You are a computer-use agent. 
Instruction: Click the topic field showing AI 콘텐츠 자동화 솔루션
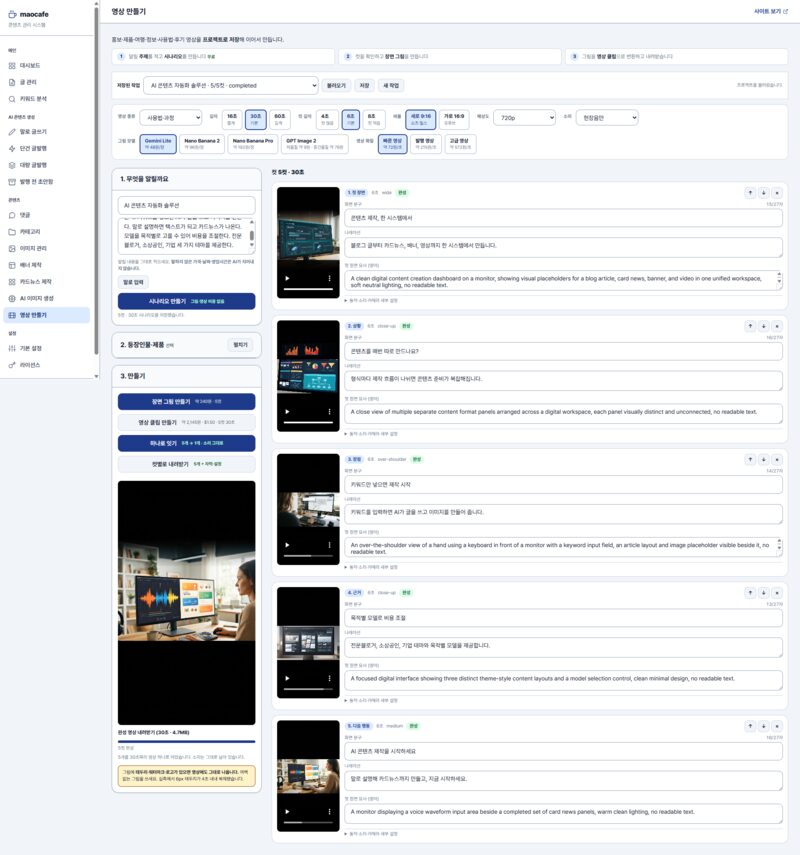click(187, 206)
